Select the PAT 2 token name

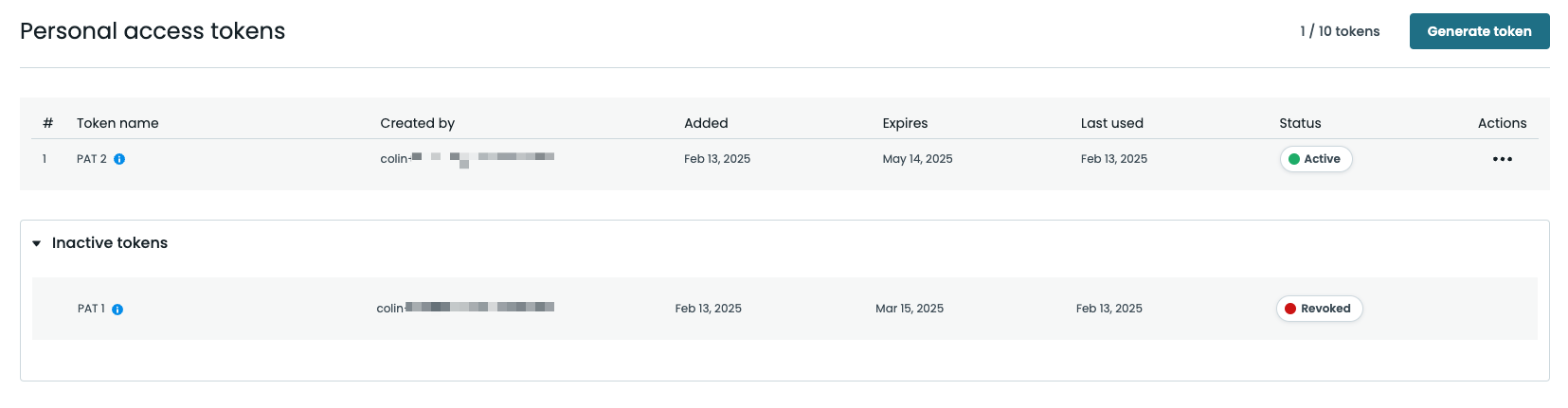92,159
